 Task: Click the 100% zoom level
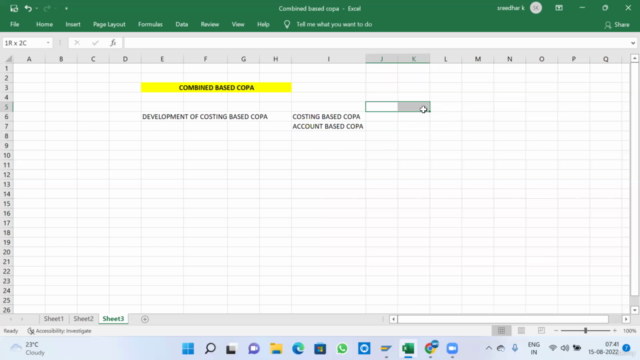[629, 331]
